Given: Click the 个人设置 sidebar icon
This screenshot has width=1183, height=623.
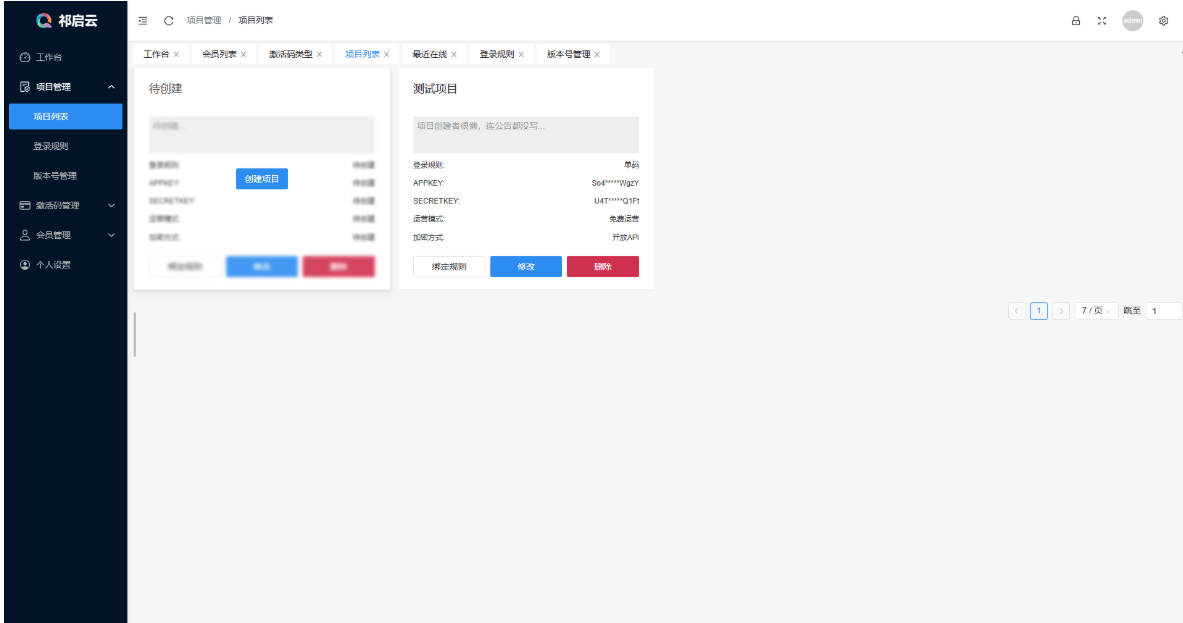Looking at the screenshot, I should pyautogui.click(x=22, y=265).
